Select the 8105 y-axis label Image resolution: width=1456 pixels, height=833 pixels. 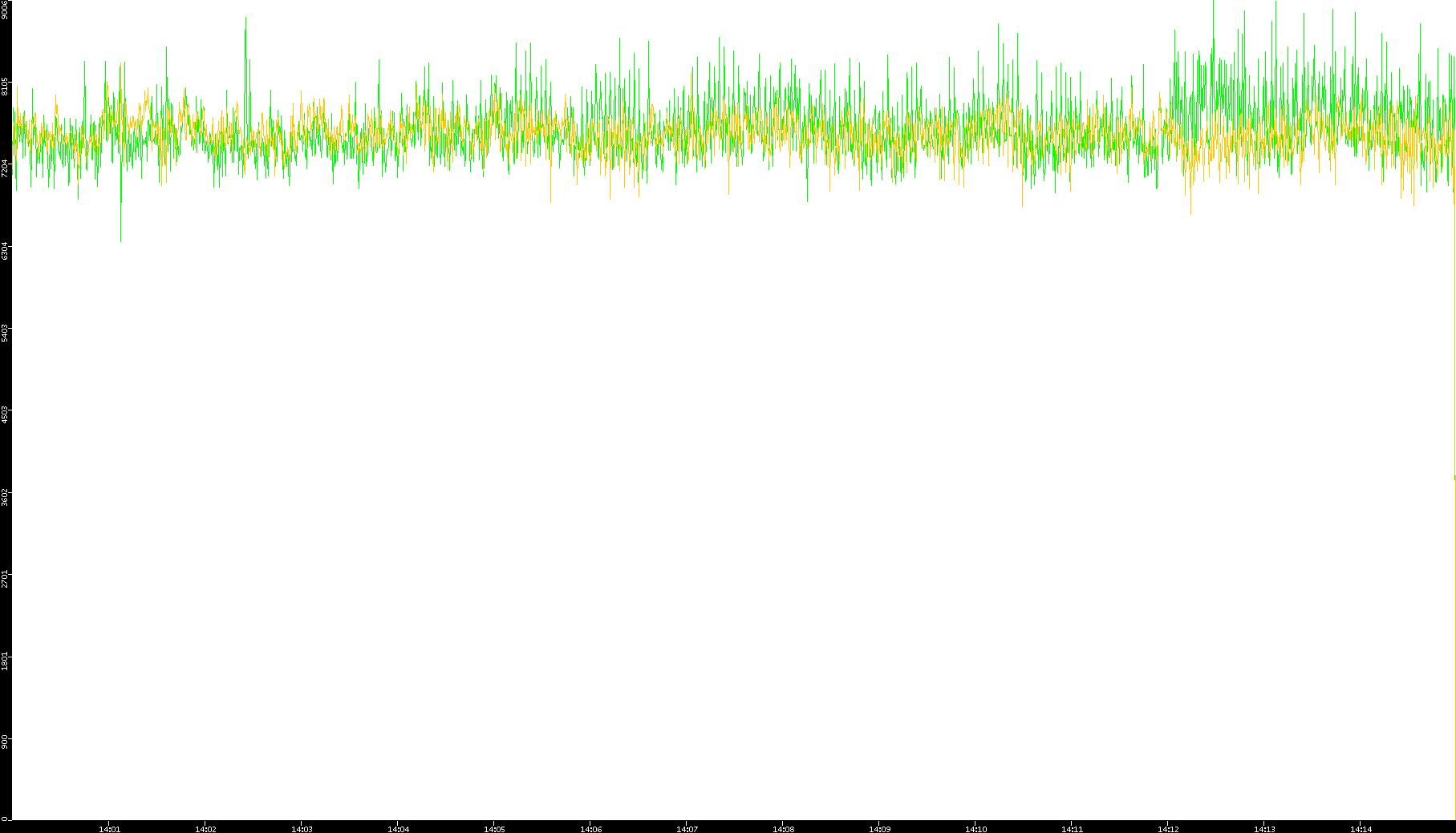(x=5, y=87)
